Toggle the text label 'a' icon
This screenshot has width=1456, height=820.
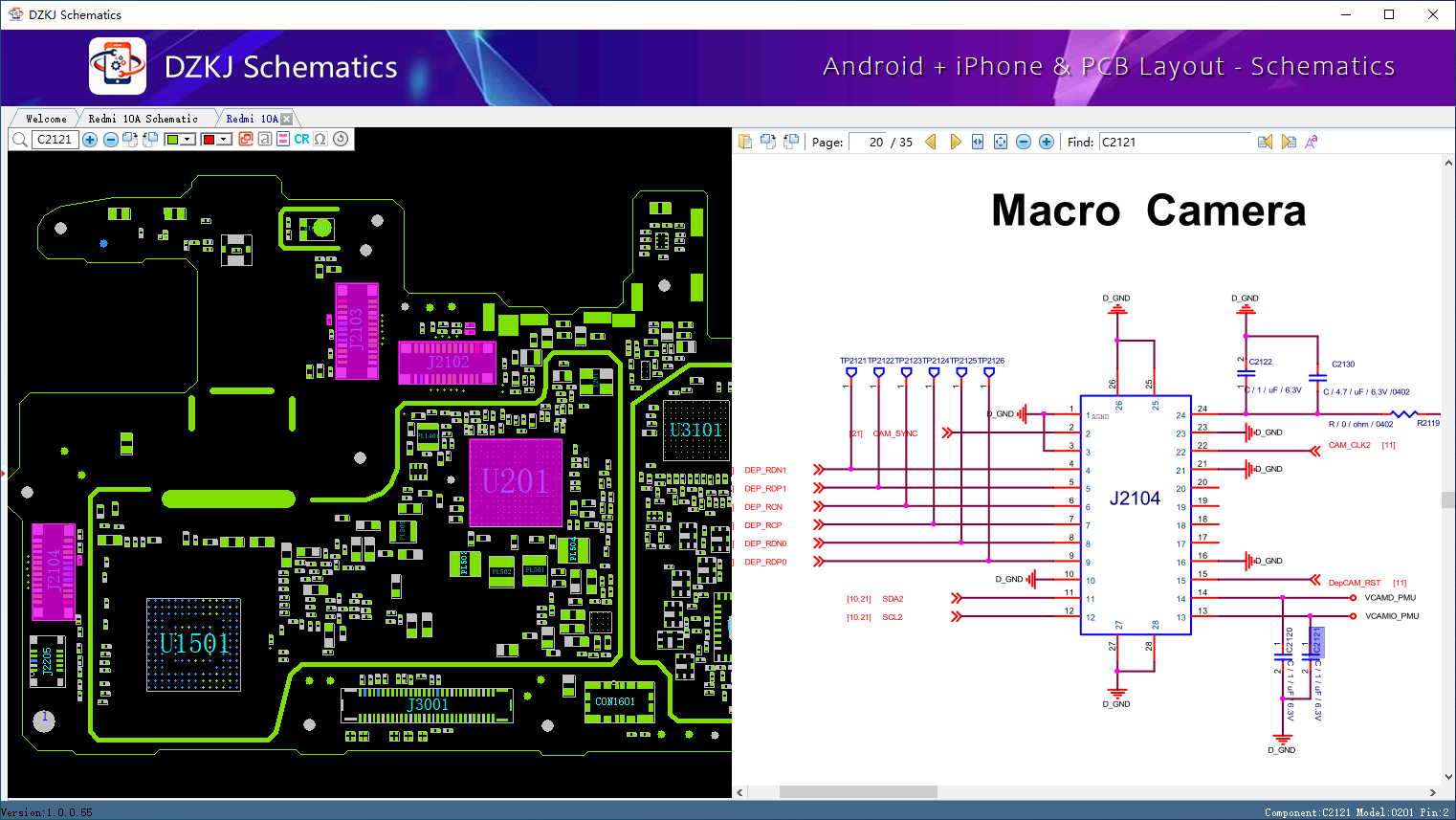(265, 139)
